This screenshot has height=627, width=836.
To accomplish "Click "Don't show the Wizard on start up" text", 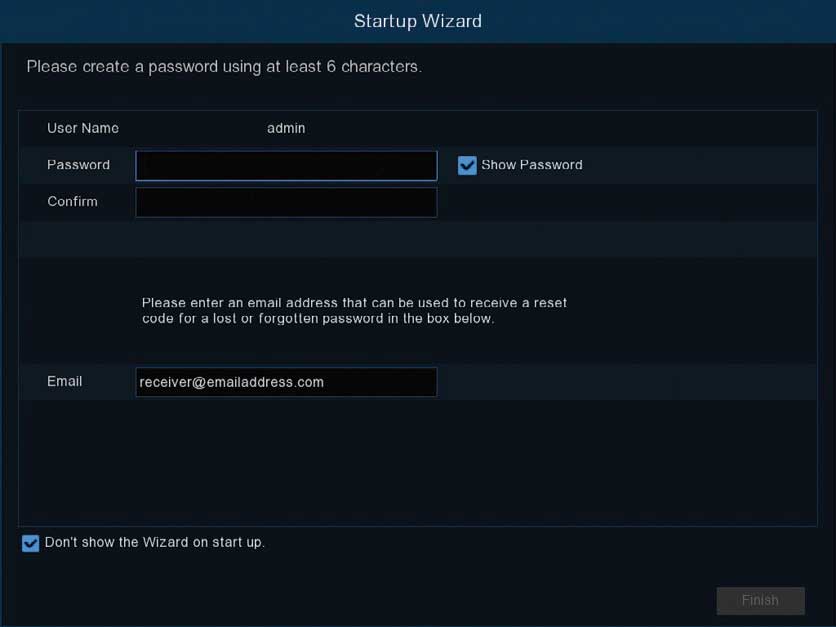I will point(155,542).
